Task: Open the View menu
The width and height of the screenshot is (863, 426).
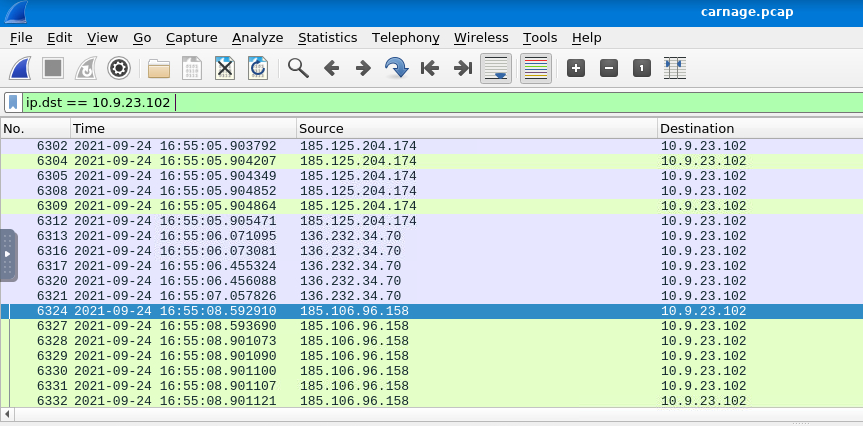Action: (x=102, y=38)
